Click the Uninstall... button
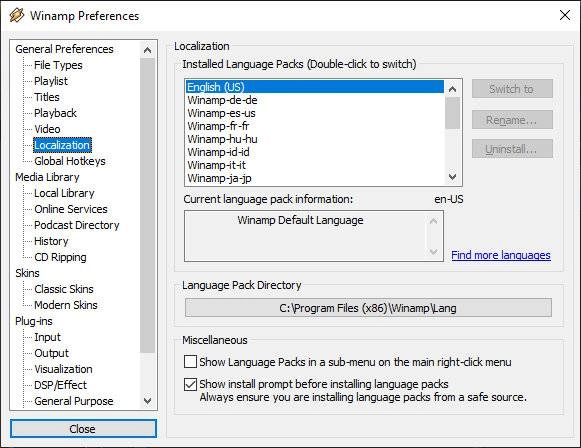581x448 pixels. coord(512,149)
